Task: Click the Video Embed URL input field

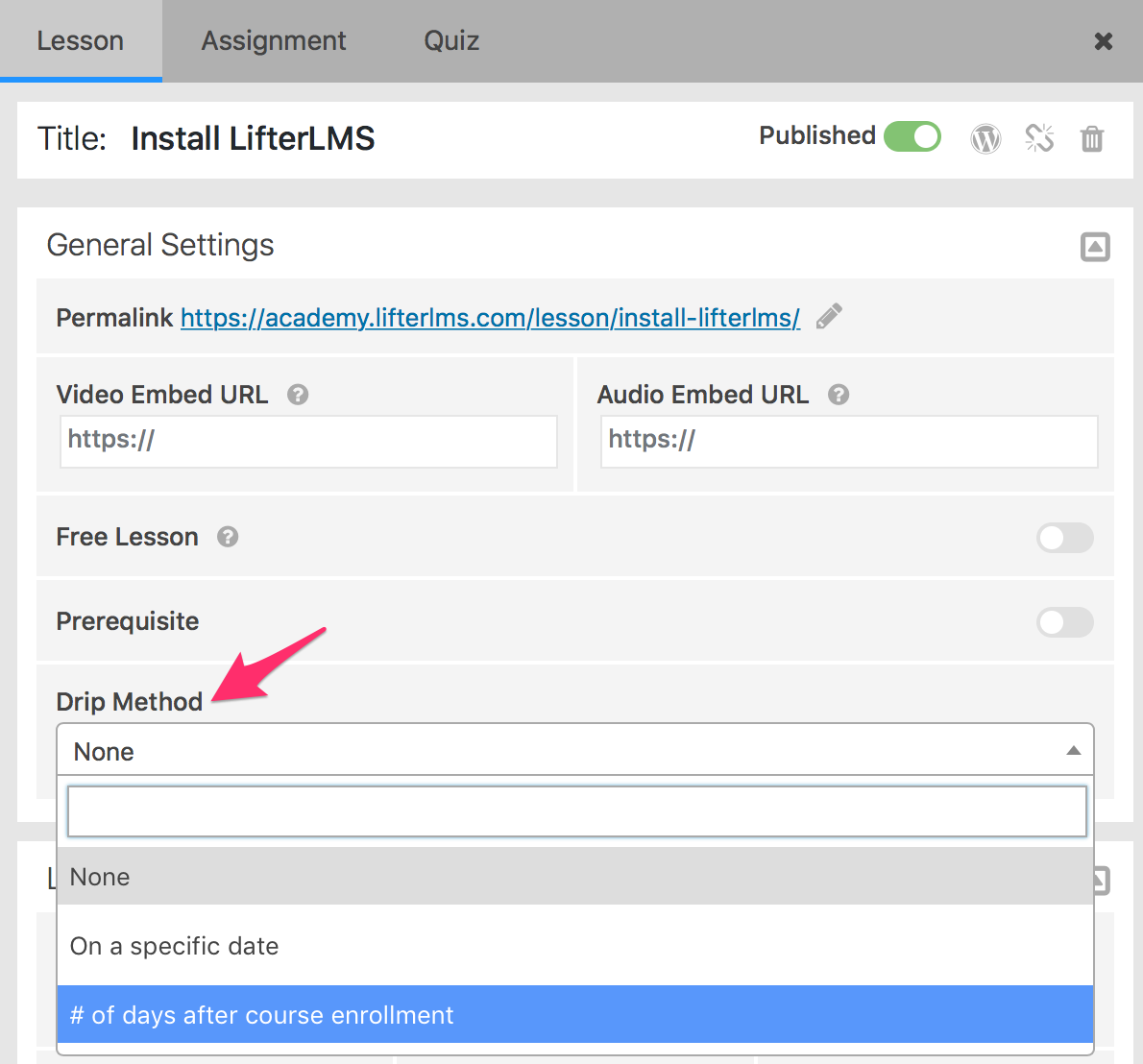Action: [308, 442]
